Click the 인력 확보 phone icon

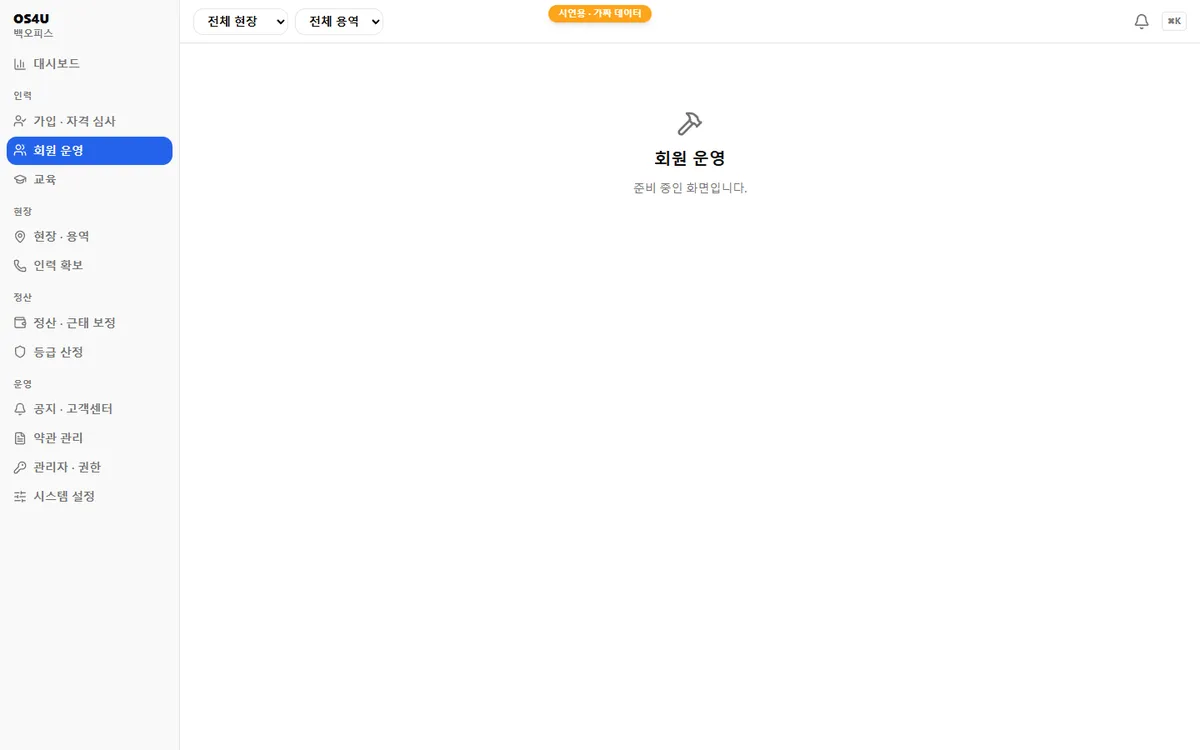click(x=20, y=266)
